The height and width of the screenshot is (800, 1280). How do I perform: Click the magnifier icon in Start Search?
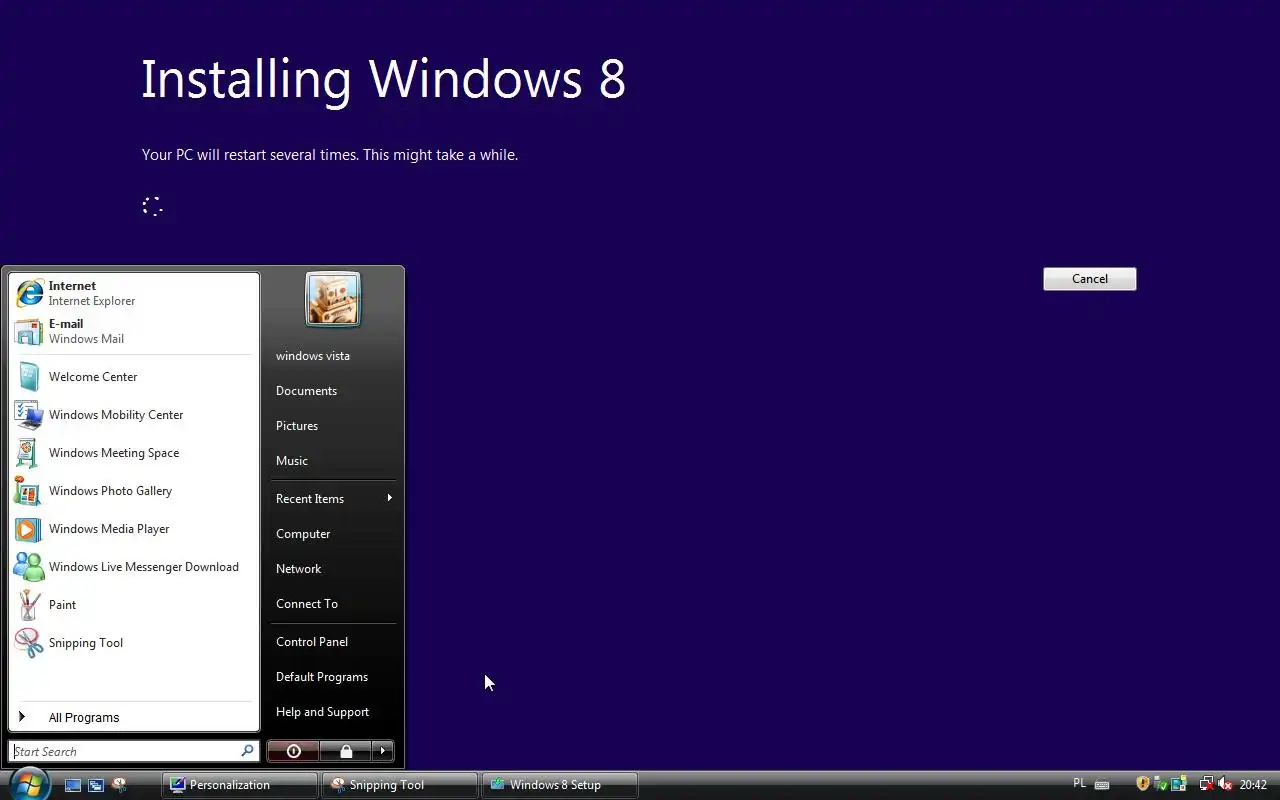[x=247, y=751]
